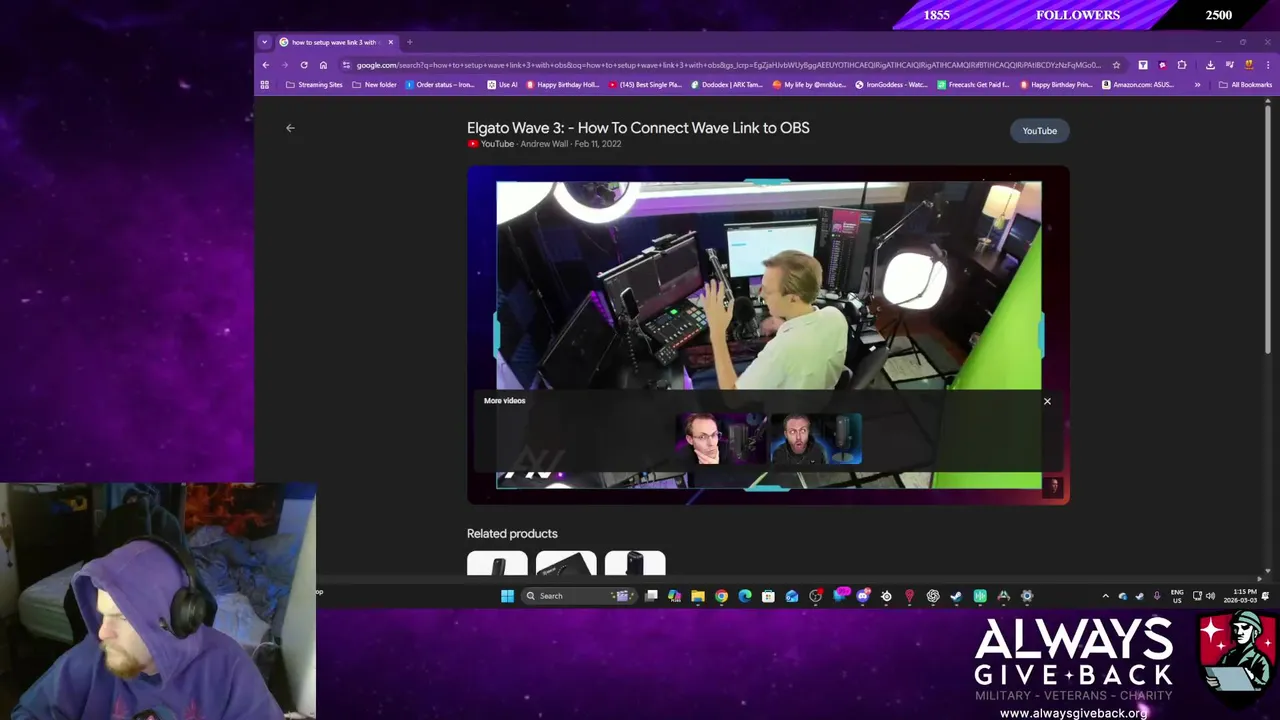
Task: Show hidden system tray icons
Action: (1105, 596)
